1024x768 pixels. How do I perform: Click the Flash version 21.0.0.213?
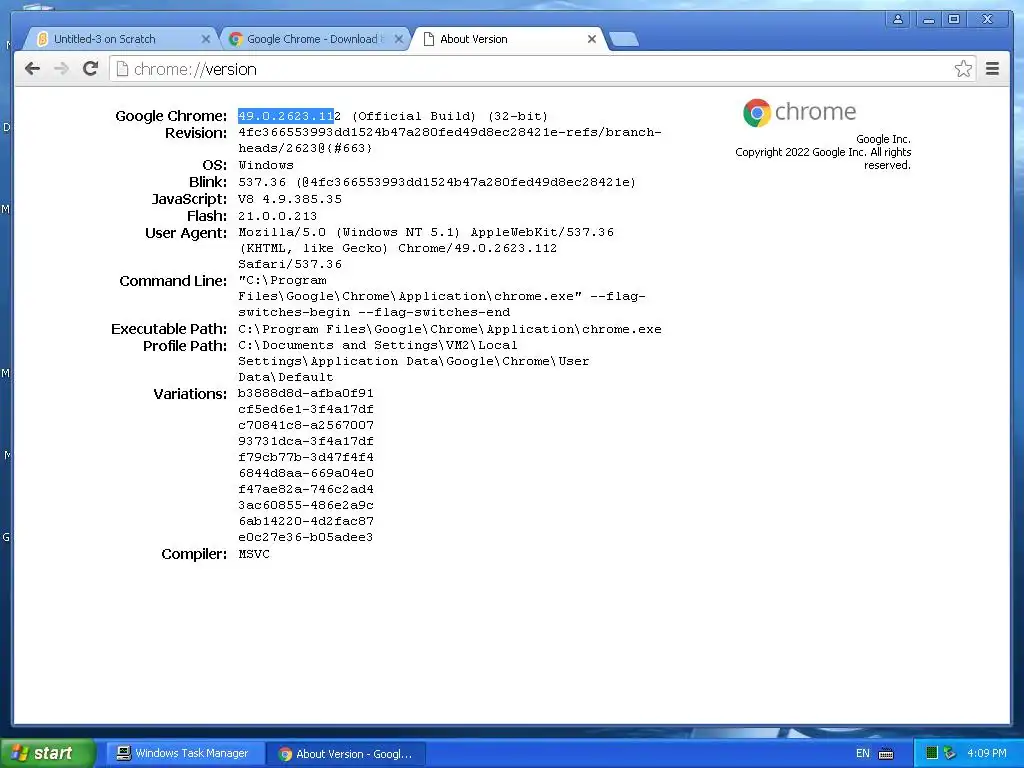(278, 216)
